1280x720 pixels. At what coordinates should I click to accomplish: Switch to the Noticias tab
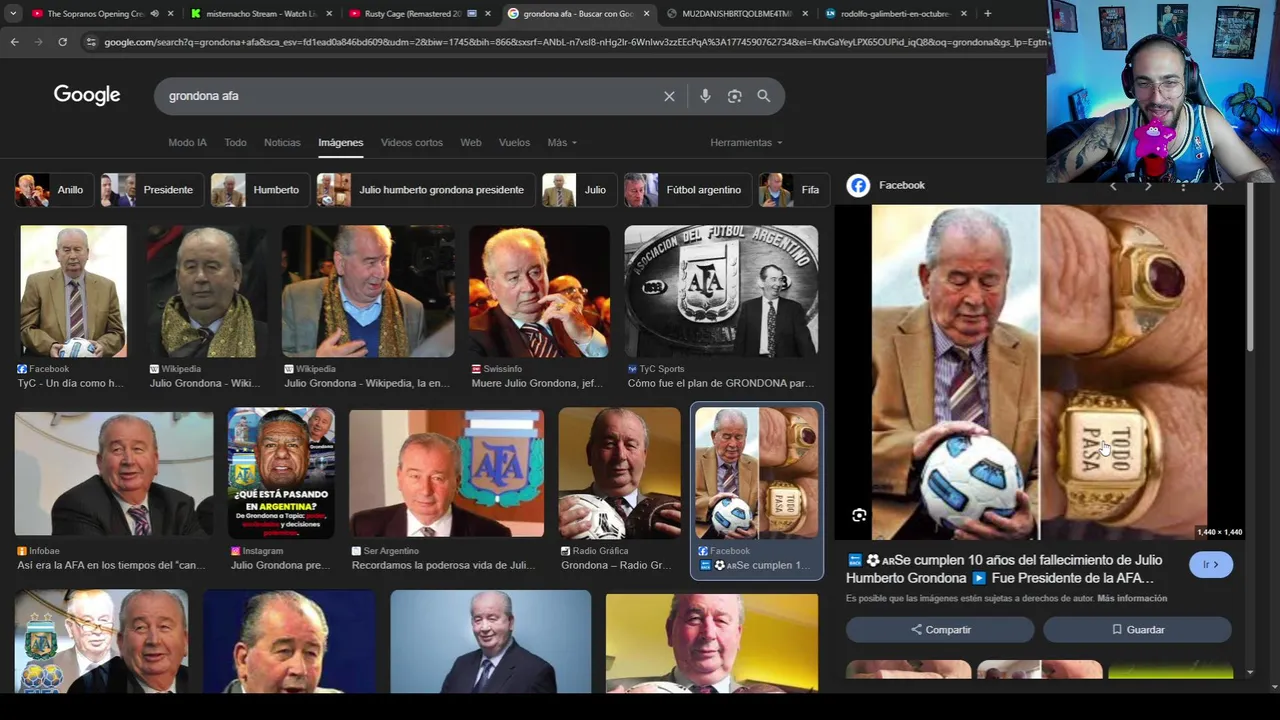click(282, 143)
